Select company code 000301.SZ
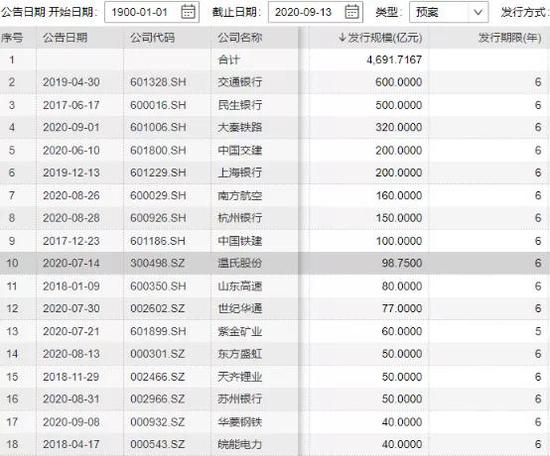 point(157,354)
